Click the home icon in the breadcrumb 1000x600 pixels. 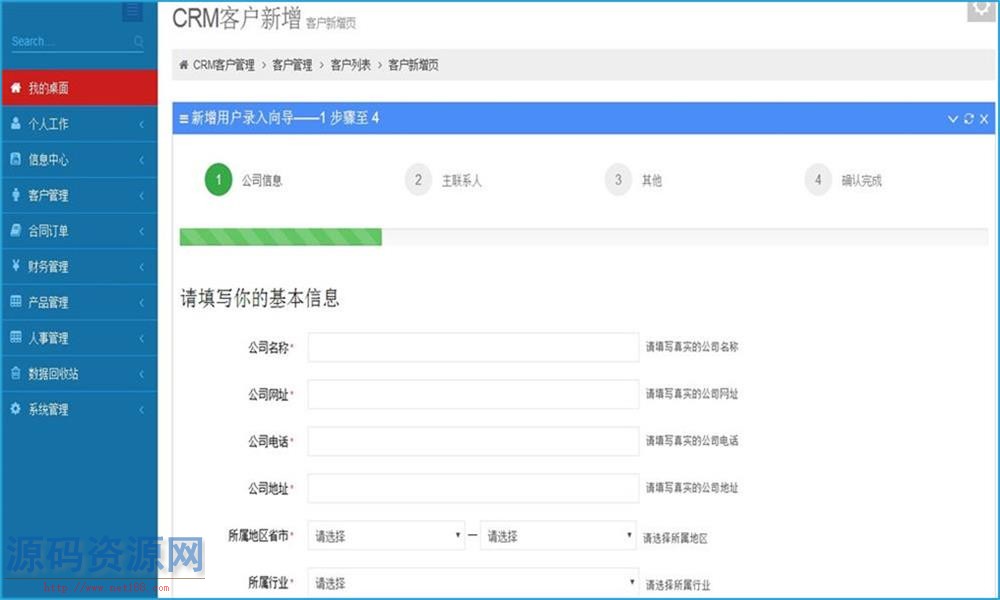point(183,65)
